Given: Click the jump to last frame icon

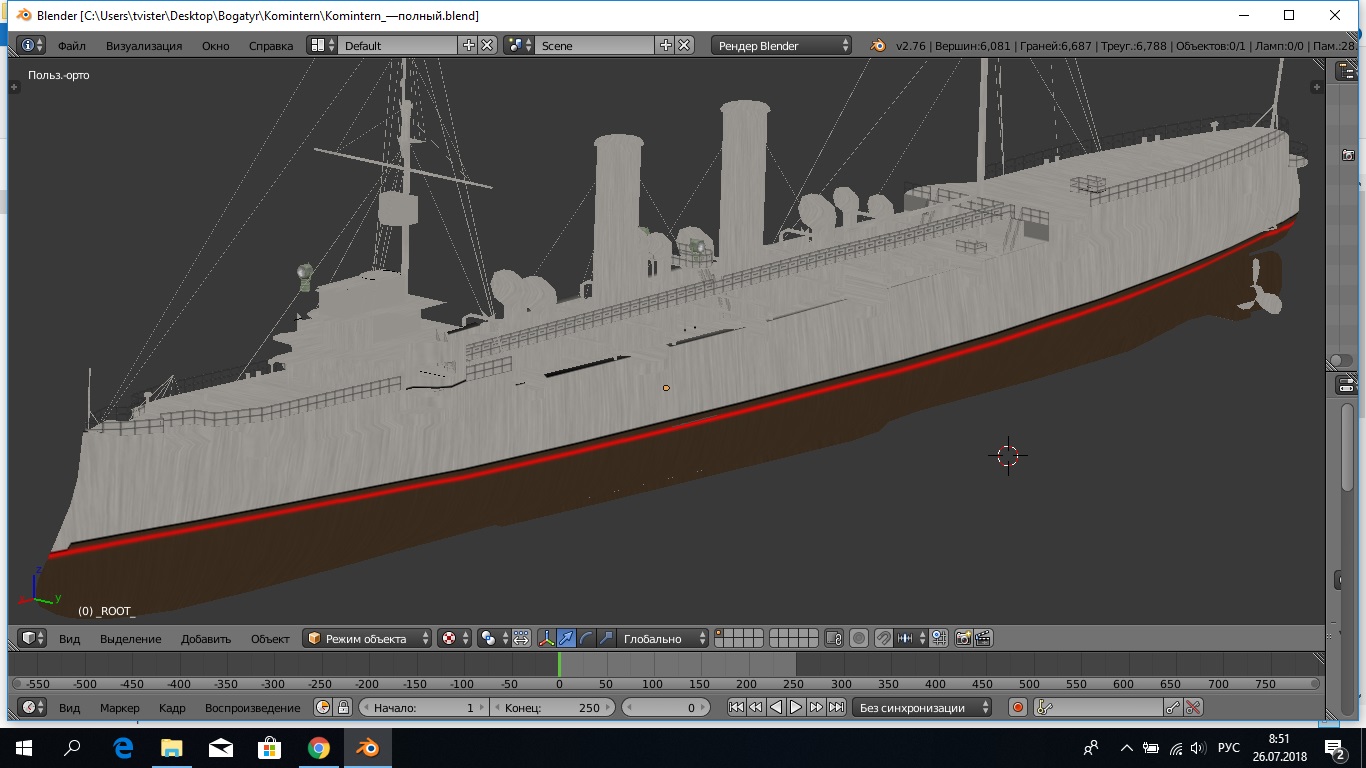Looking at the screenshot, I should pos(836,707).
